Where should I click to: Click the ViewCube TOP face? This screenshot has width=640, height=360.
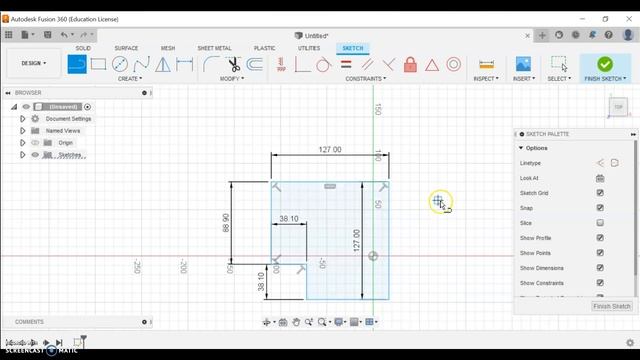(x=618, y=107)
